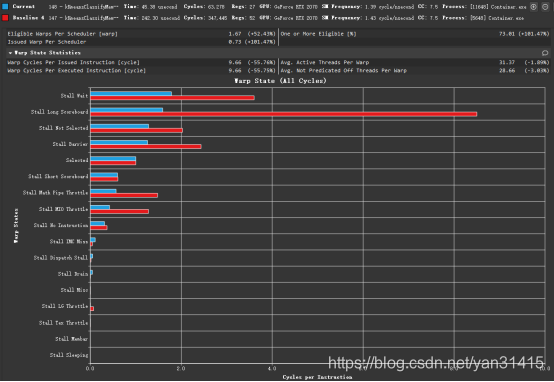
Task: Select the Baseline 4 label
Action: 29,18
